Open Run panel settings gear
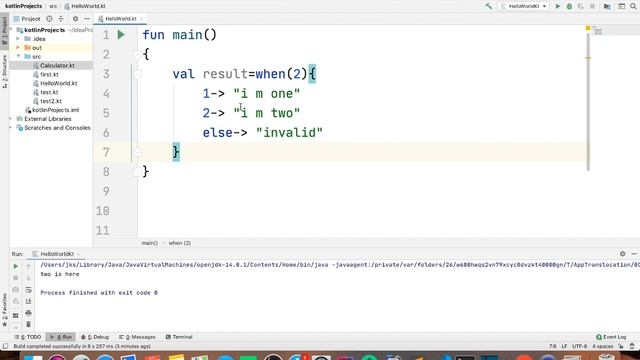The image size is (640, 360). 622,253
